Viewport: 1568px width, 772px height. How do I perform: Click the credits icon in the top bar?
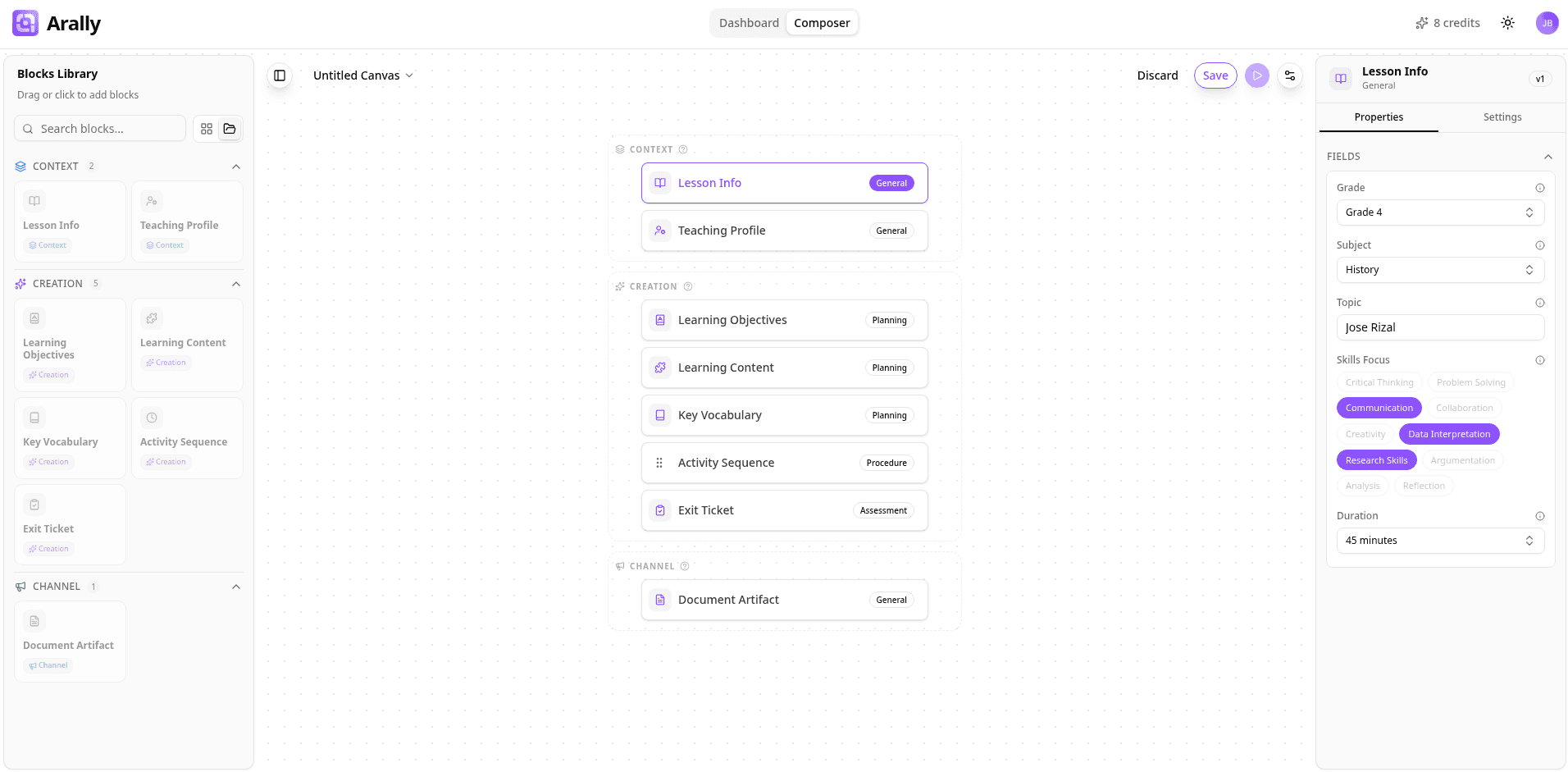point(1421,22)
